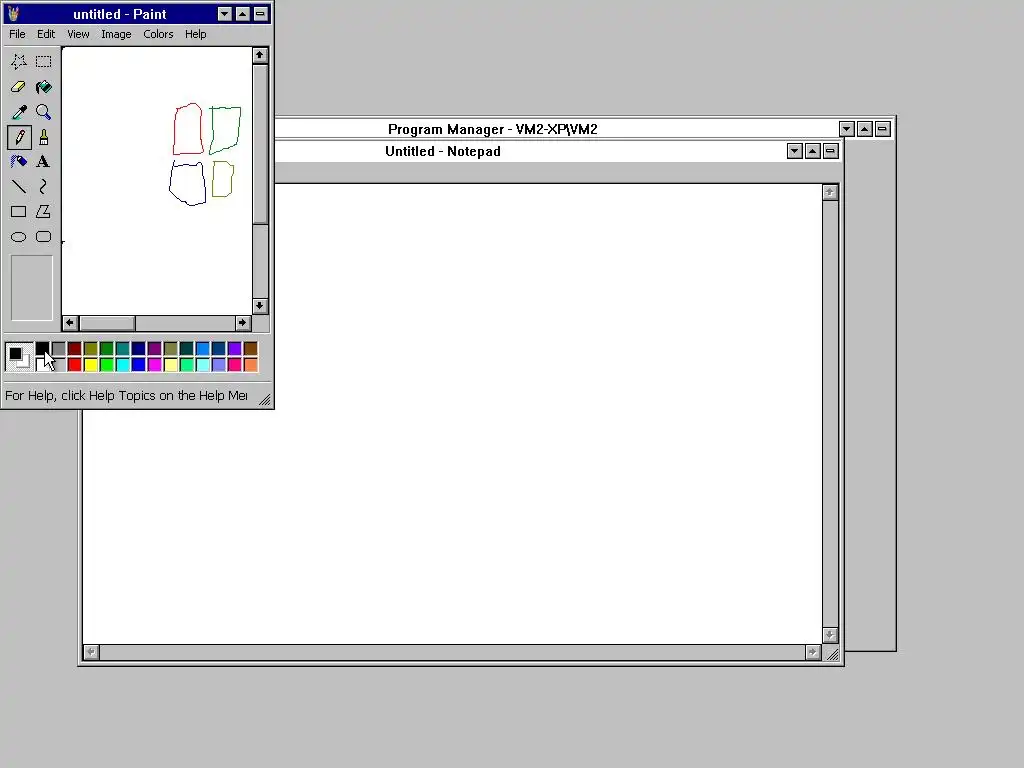Click the 'Program Manager - VM2-XP\VM2' title text
The height and width of the screenshot is (768, 1024).
click(492, 129)
